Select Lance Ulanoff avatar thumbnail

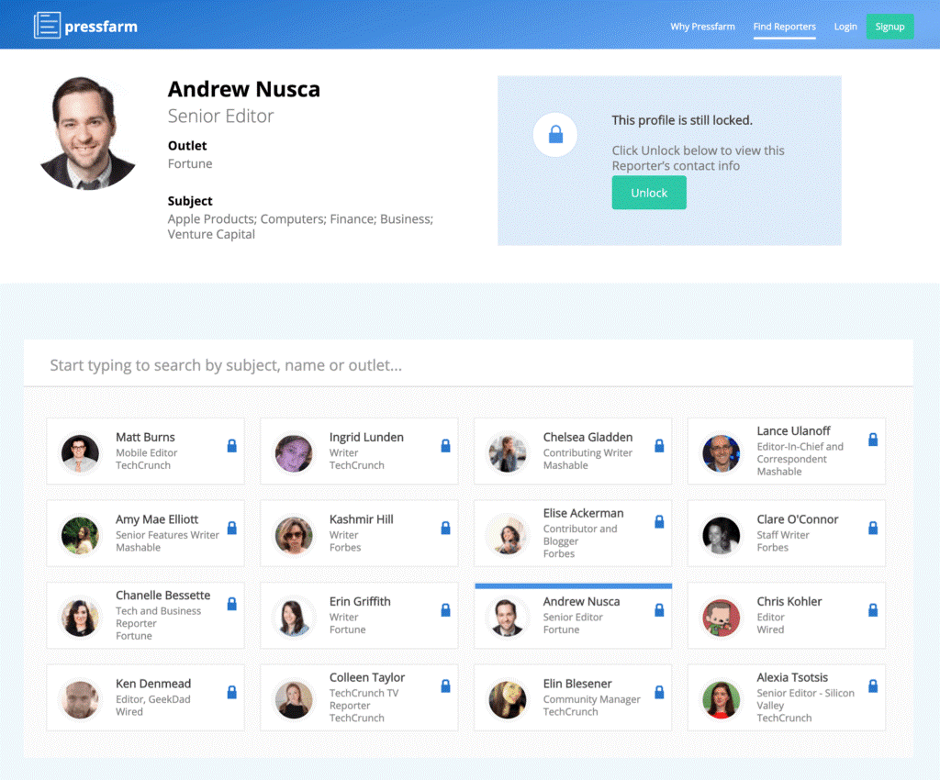click(721, 453)
